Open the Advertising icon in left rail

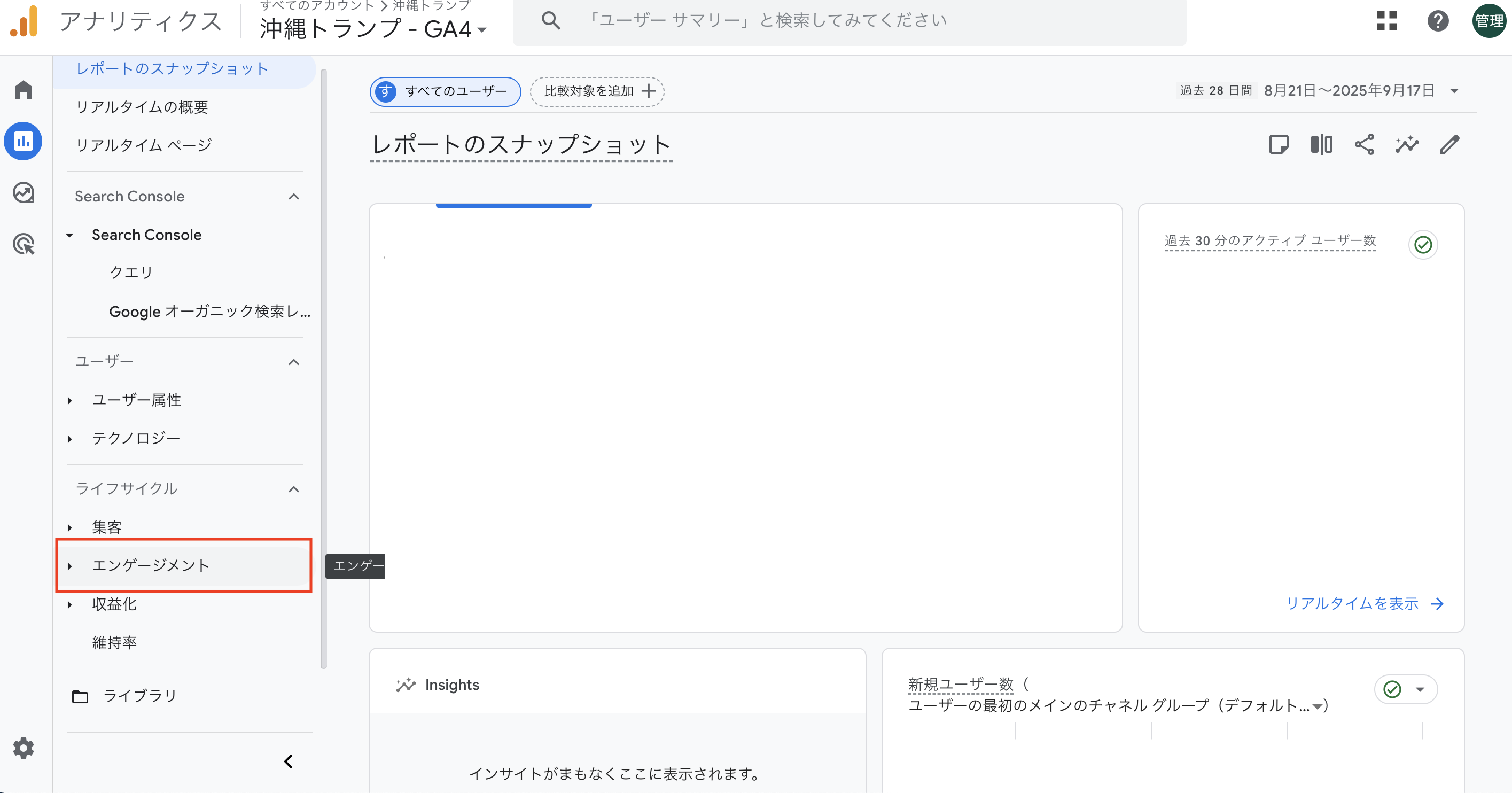click(x=24, y=244)
